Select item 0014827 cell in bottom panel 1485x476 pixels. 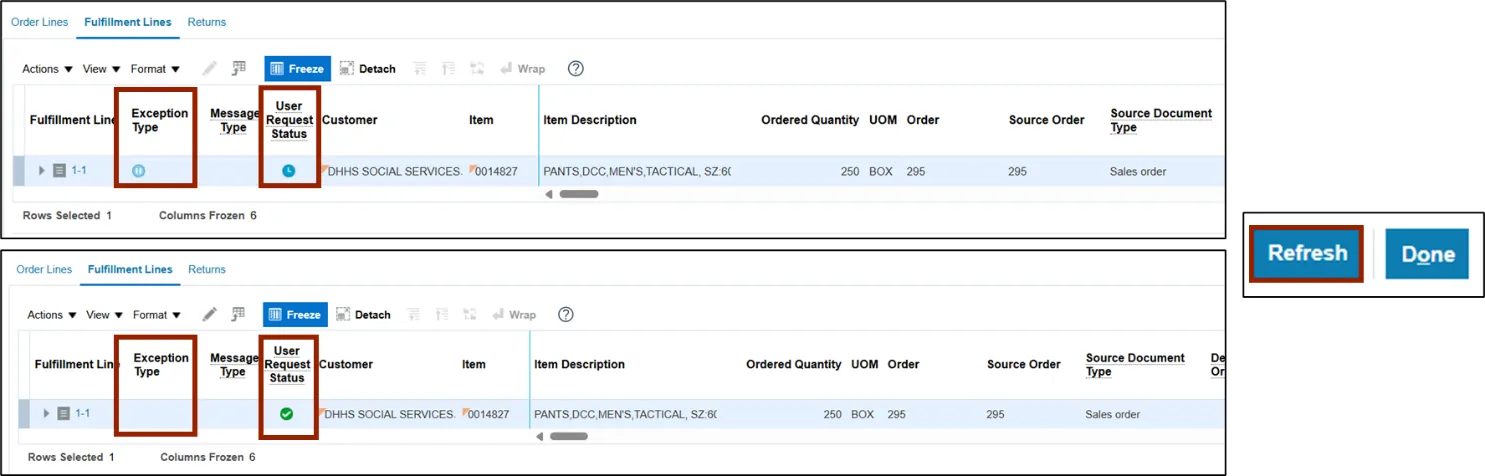click(x=488, y=414)
